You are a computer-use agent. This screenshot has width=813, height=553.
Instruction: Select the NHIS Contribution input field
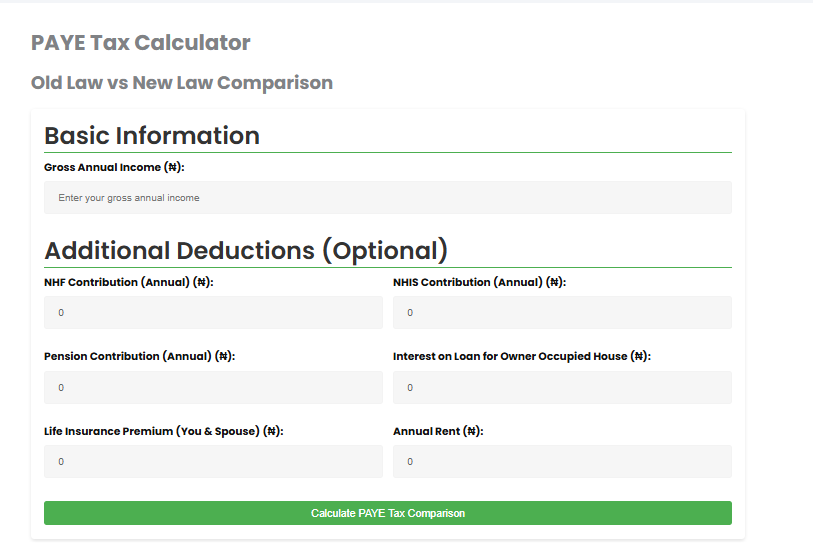coord(562,313)
